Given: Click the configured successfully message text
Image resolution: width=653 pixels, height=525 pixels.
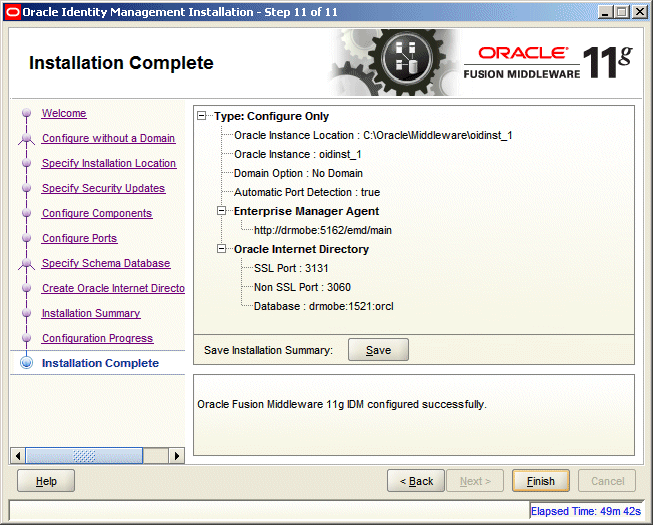Looking at the screenshot, I should [342, 404].
